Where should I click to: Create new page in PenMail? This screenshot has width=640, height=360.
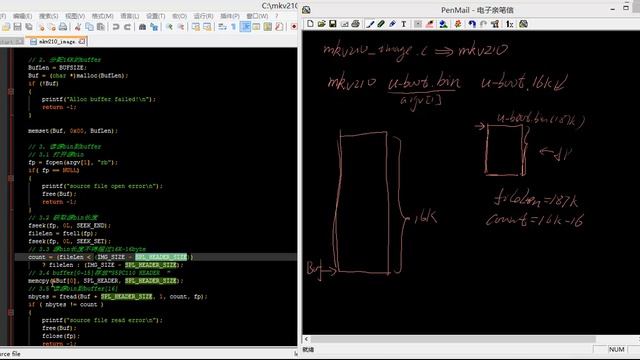(x=310, y=24)
